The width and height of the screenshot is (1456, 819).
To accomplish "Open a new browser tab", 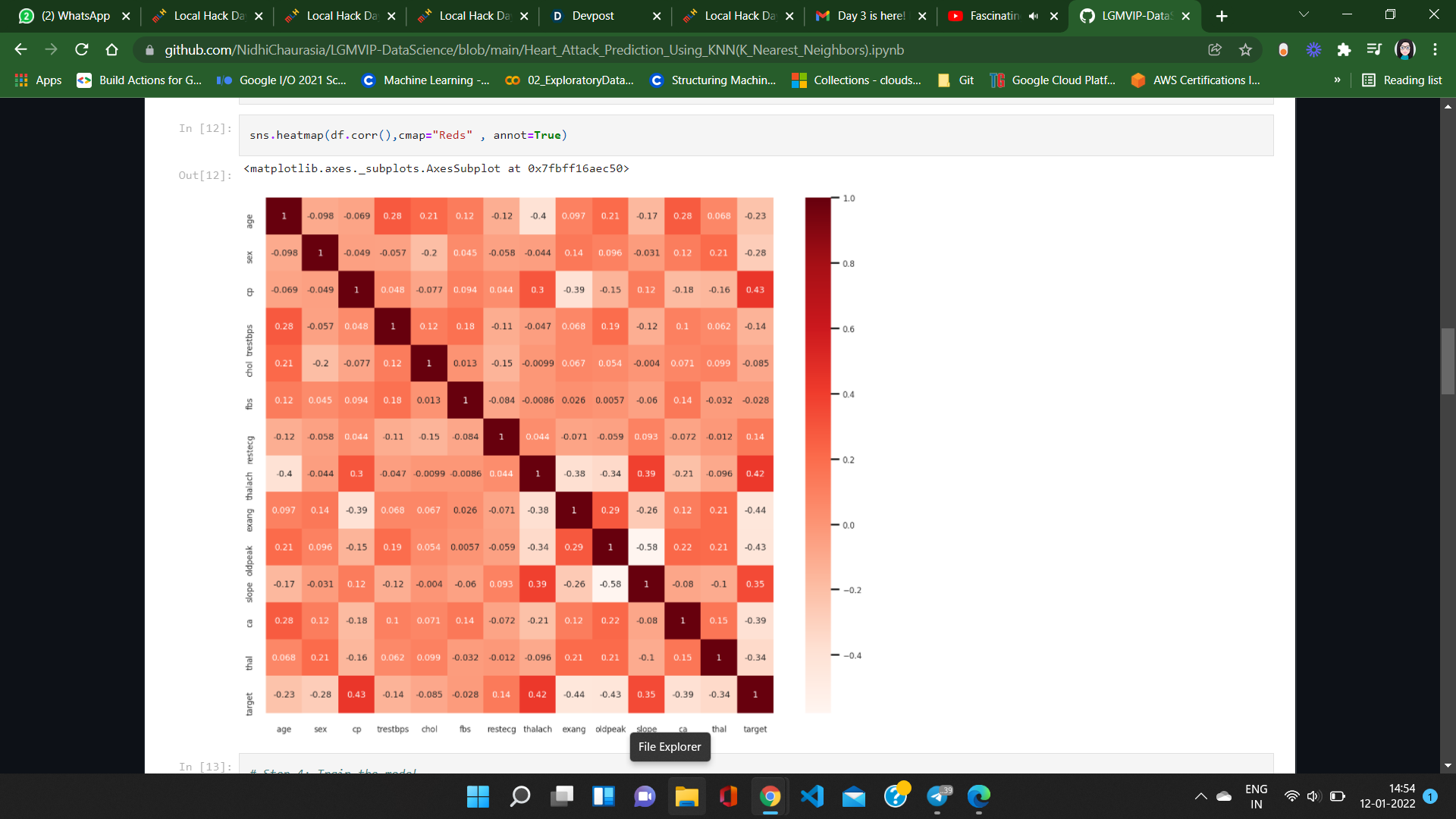I will (1221, 16).
